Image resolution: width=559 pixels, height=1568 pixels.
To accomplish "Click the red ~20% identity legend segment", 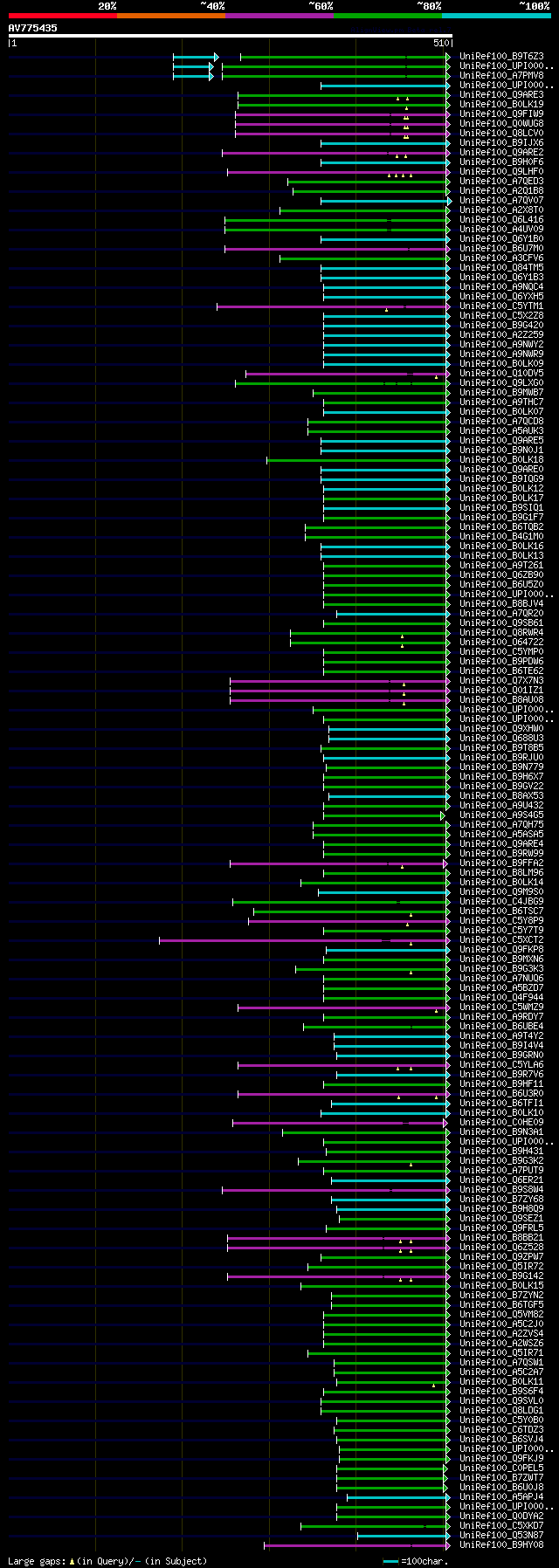I will 62,16.
